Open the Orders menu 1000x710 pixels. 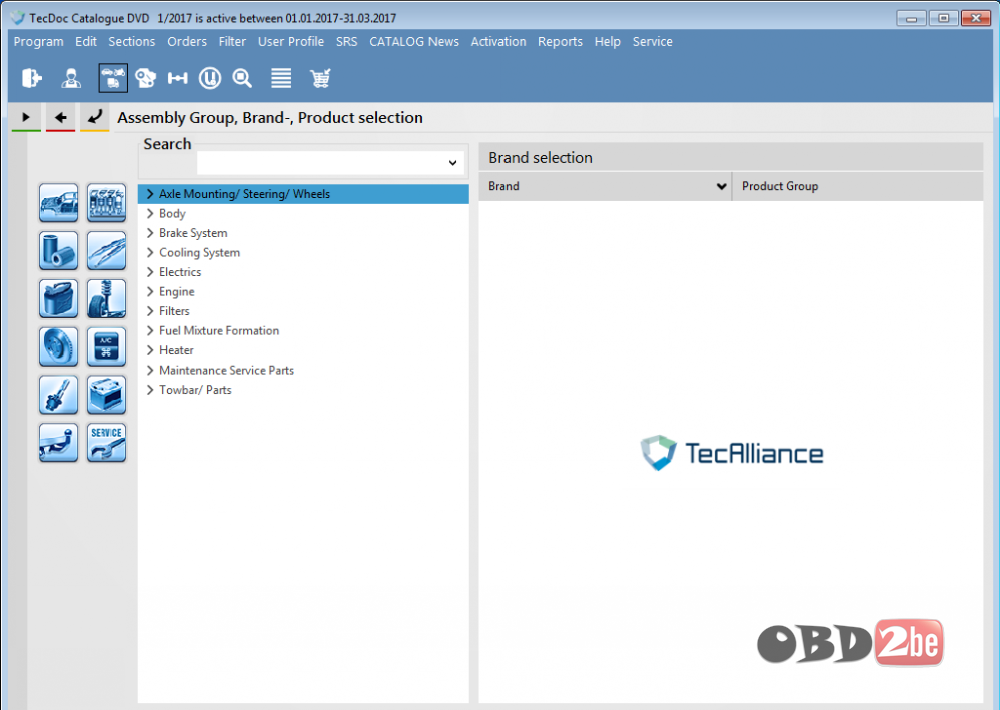point(187,41)
